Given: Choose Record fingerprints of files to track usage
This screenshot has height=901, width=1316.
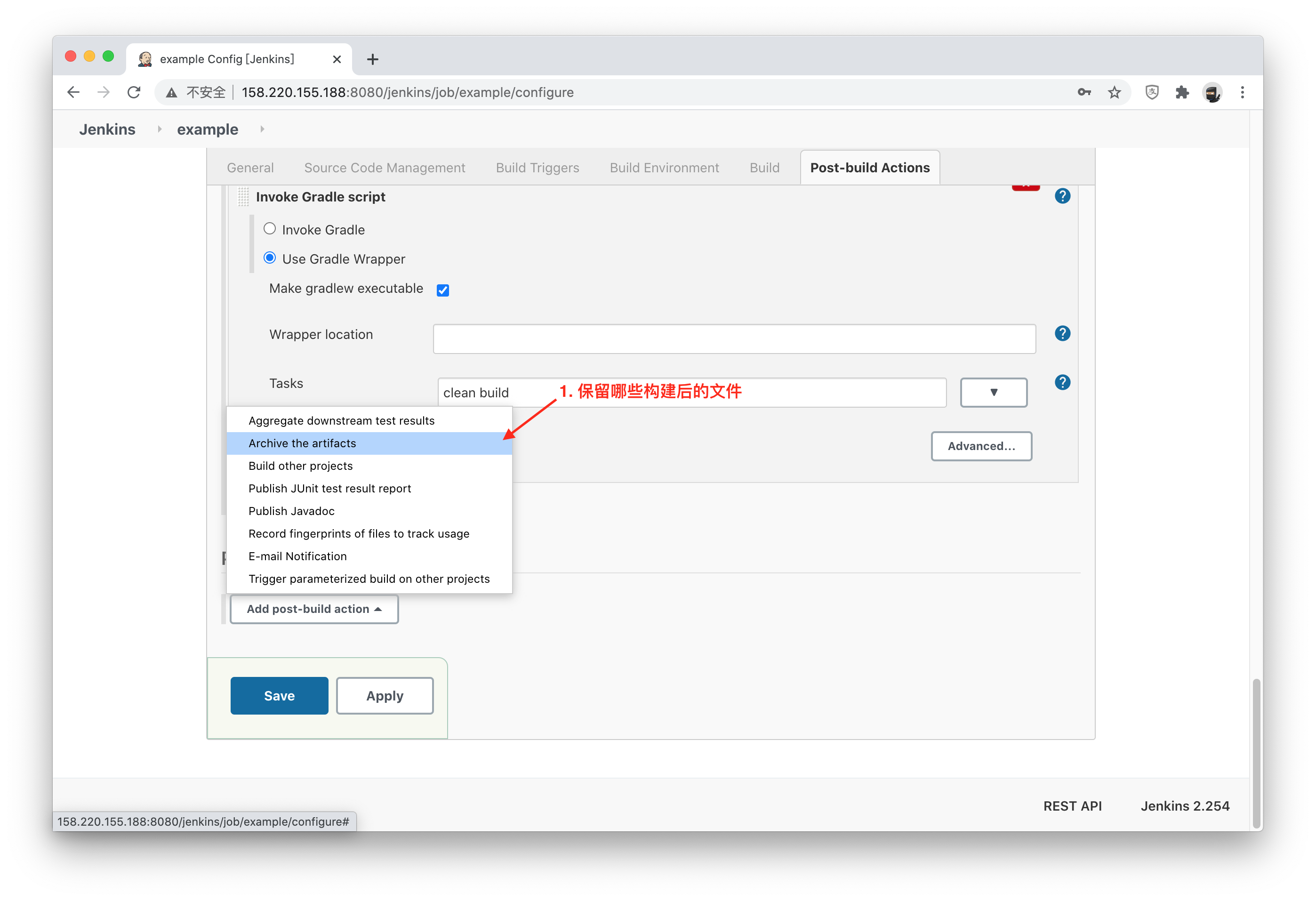Looking at the screenshot, I should click(369, 534).
